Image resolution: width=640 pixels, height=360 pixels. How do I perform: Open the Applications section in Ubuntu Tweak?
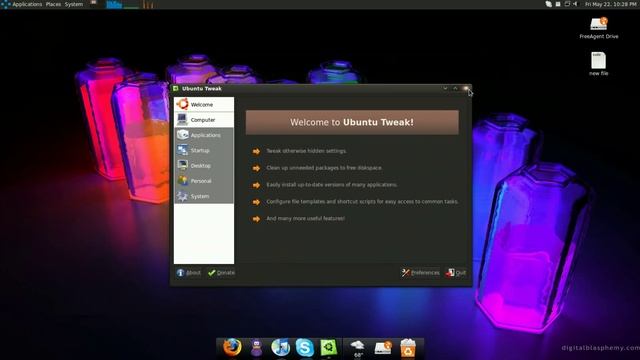click(x=204, y=135)
